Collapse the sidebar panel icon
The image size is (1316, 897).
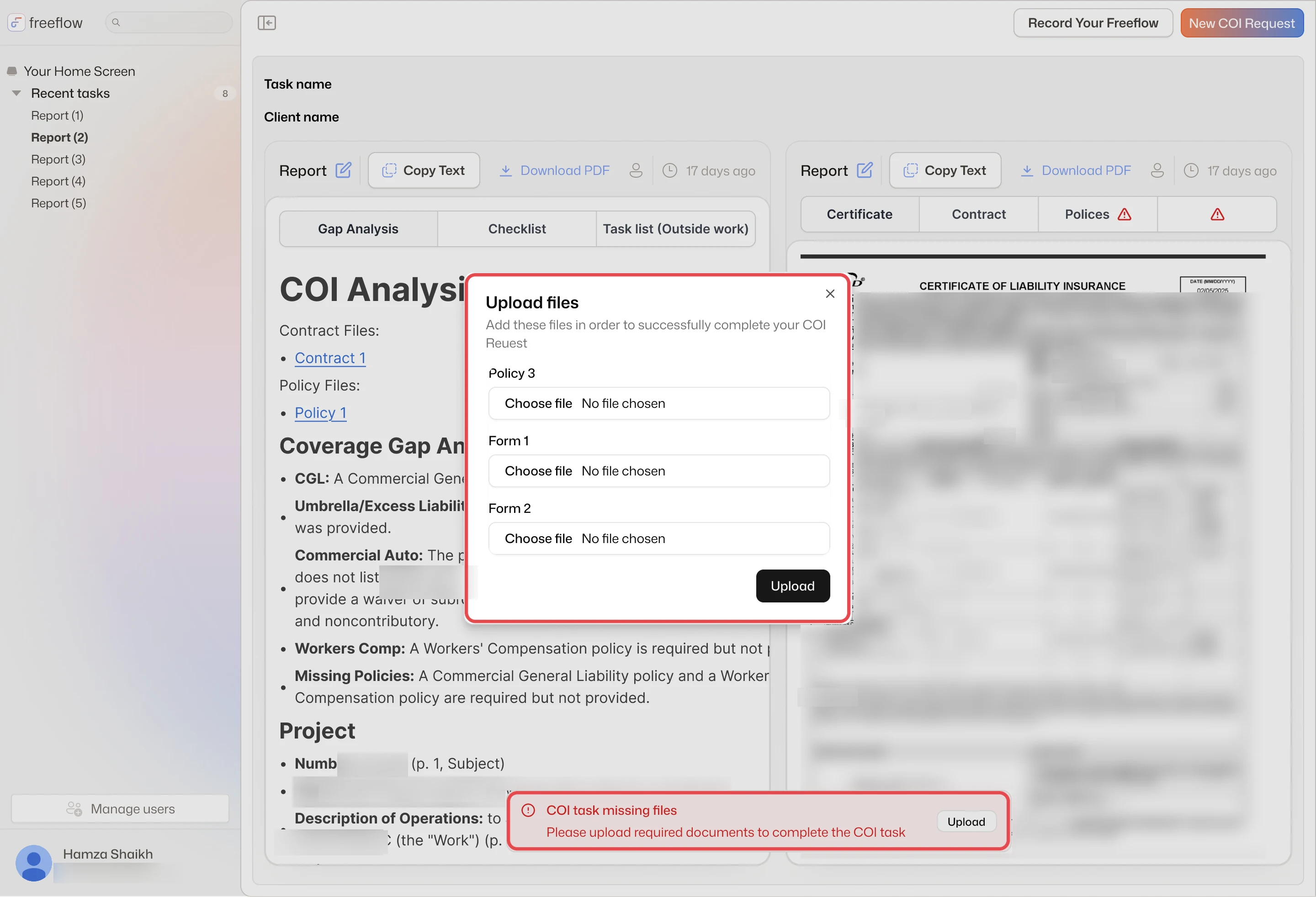click(267, 23)
